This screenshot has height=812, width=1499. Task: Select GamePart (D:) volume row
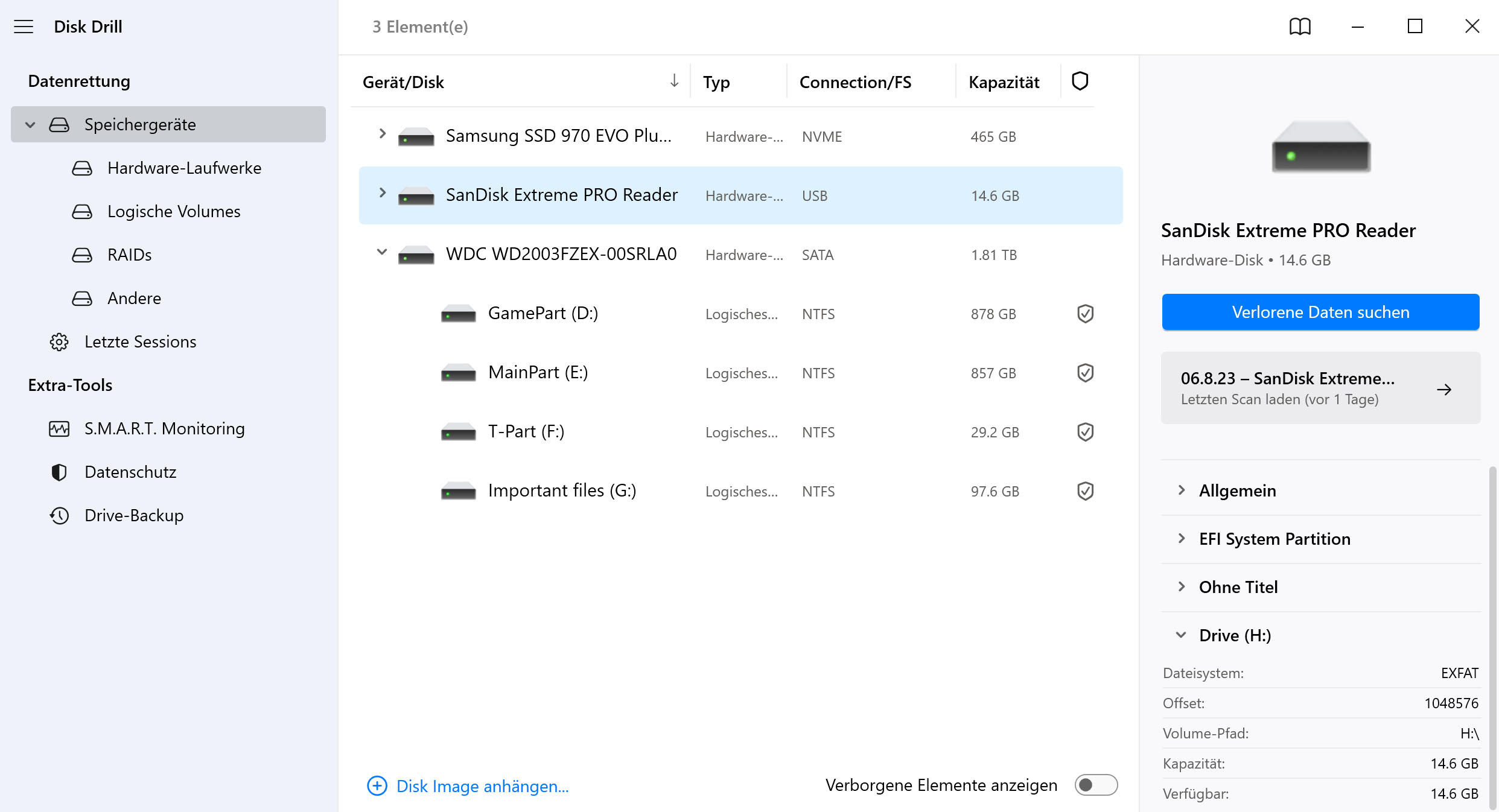tap(740, 314)
